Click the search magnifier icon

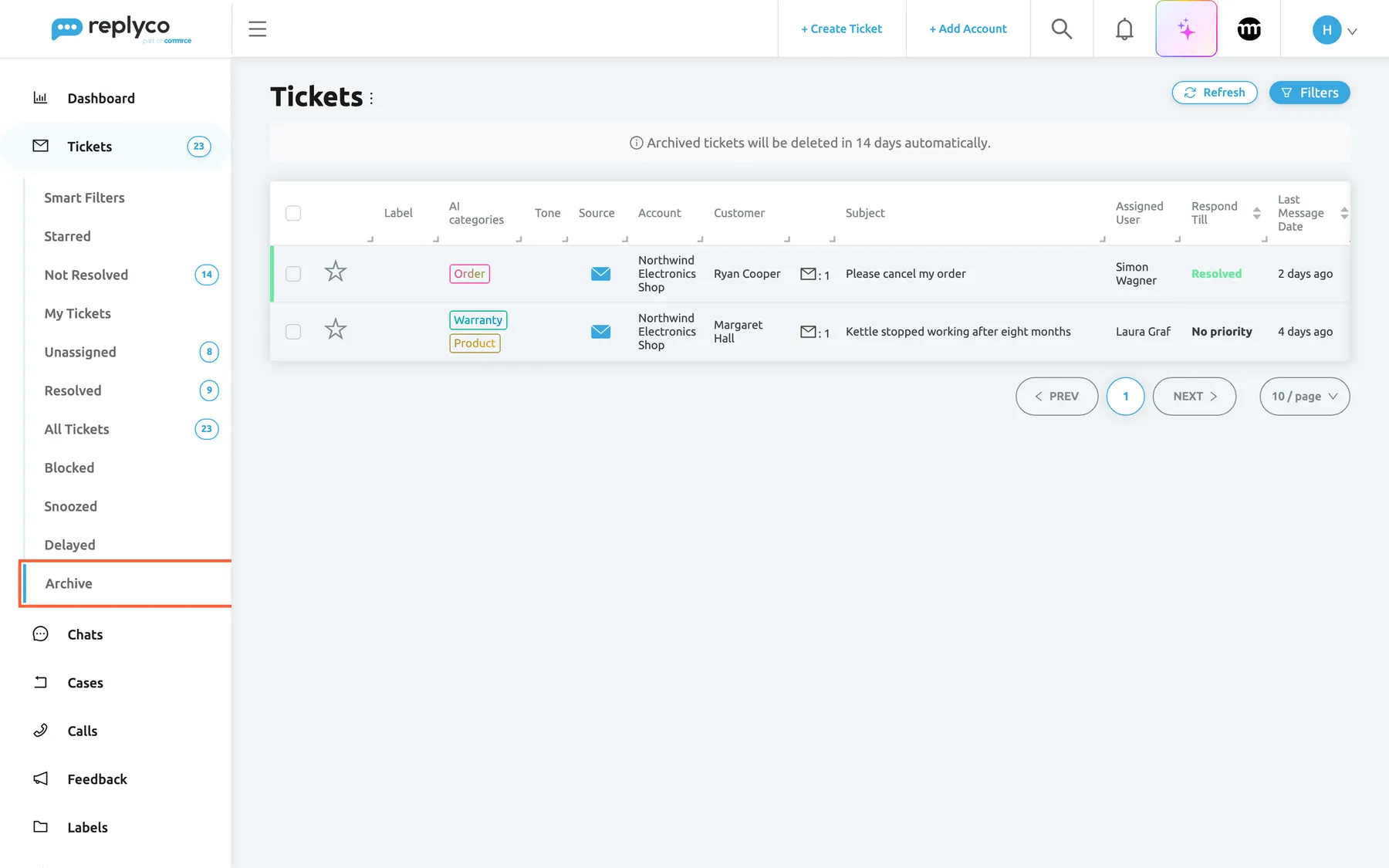[1062, 29]
